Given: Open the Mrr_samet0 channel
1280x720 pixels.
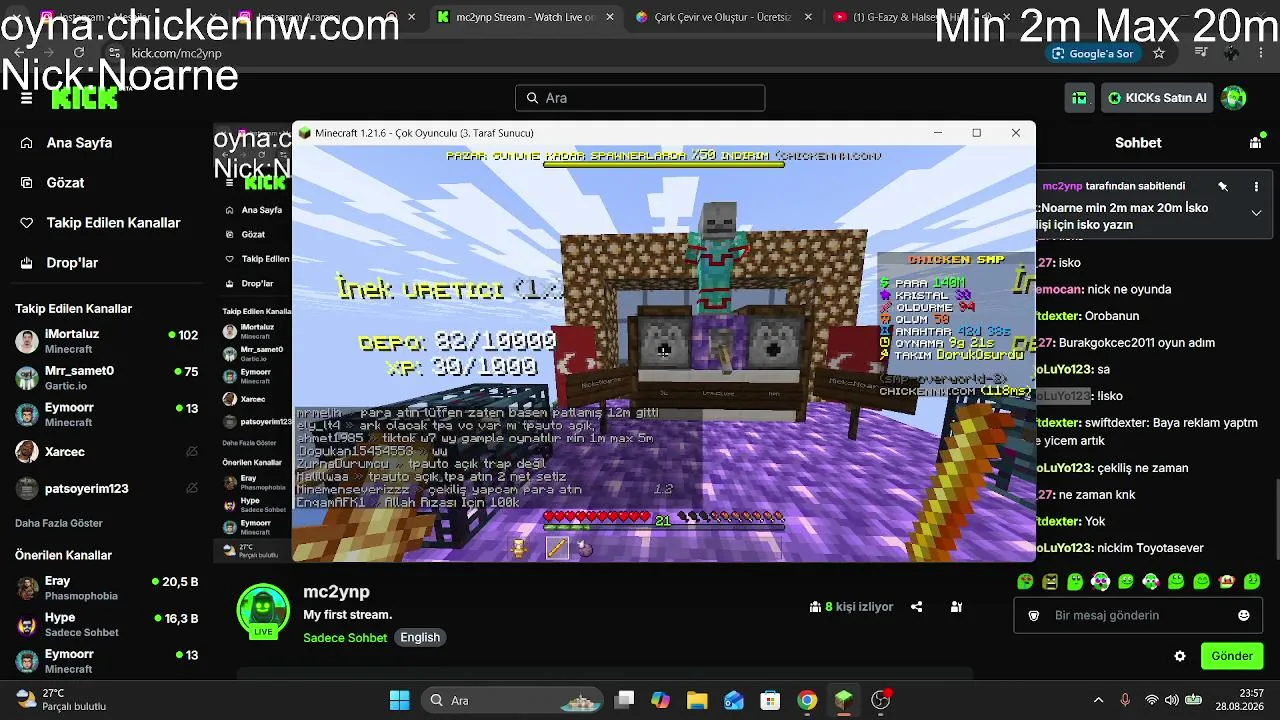Looking at the screenshot, I should (x=107, y=378).
